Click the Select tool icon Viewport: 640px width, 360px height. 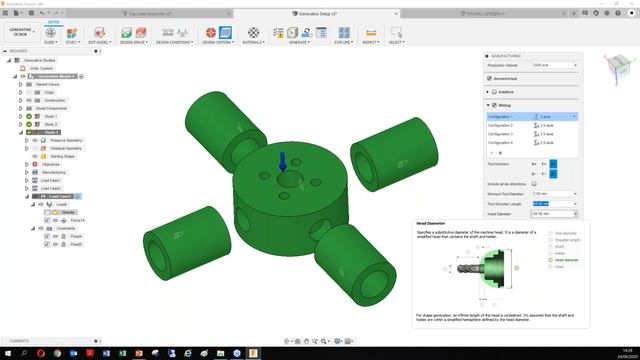(396, 33)
